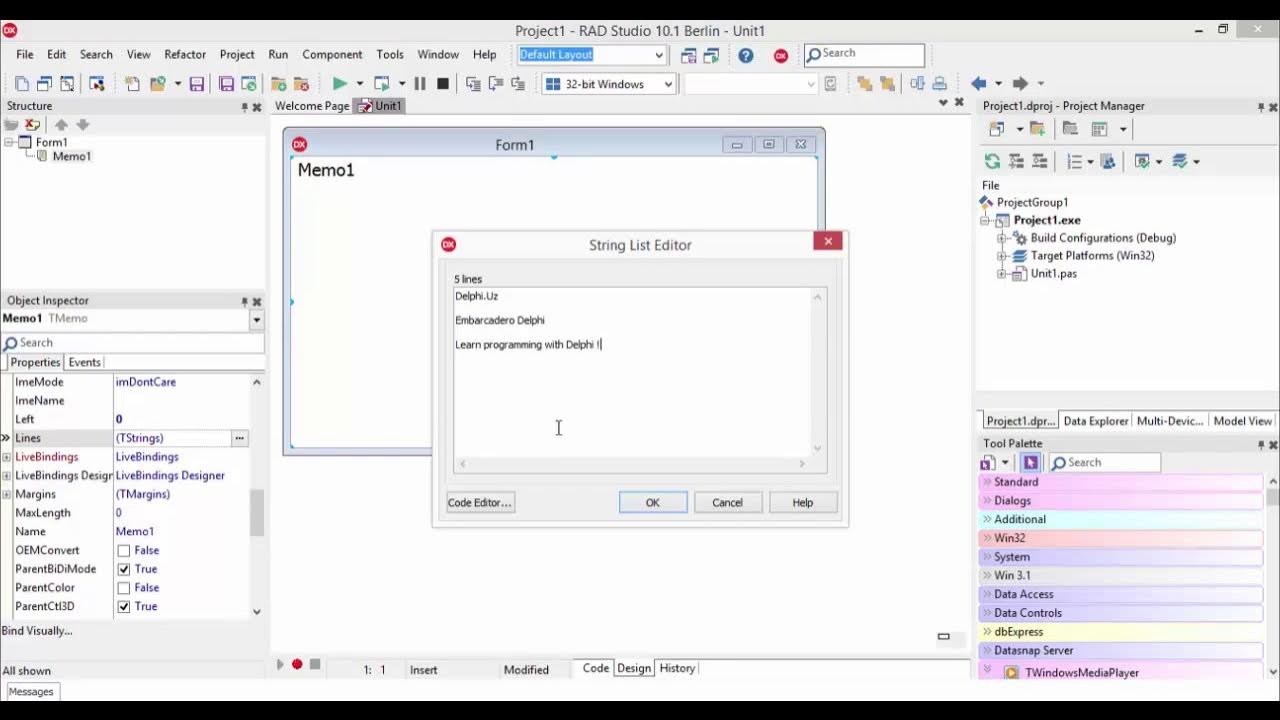Click Help in String List Editor

(803, 503)
